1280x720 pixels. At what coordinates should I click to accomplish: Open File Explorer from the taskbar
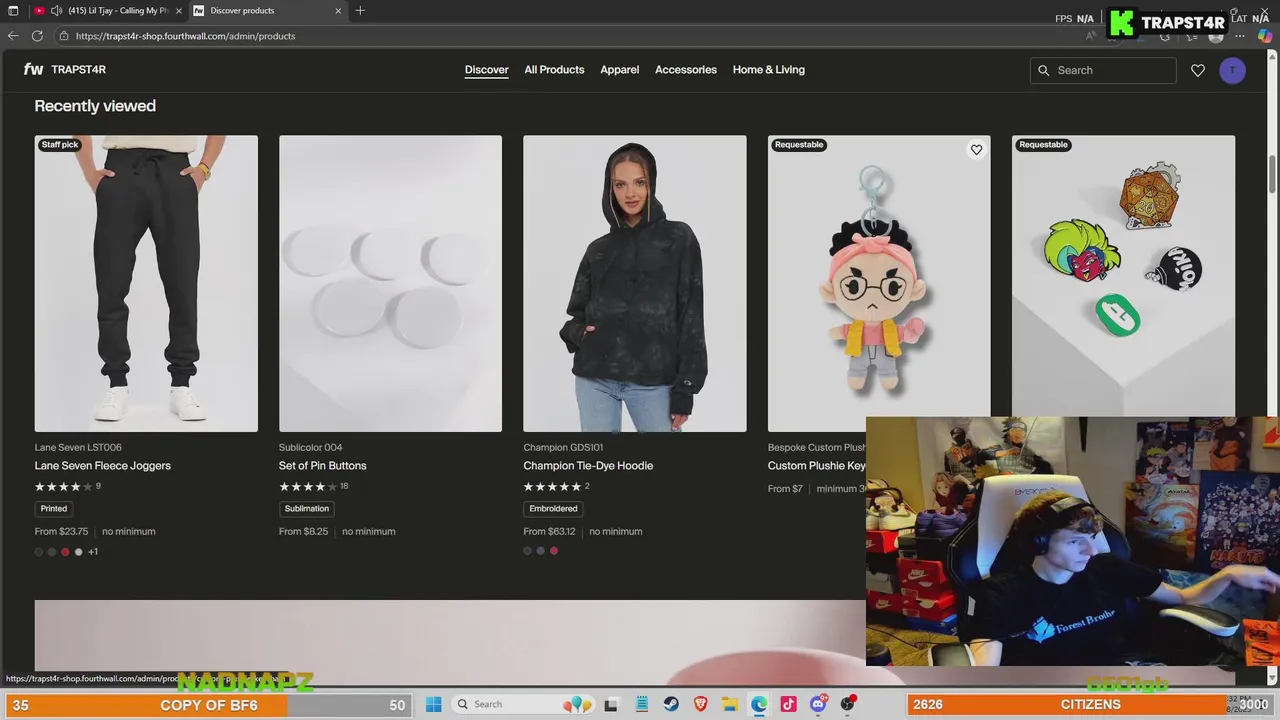coord(730,704)
